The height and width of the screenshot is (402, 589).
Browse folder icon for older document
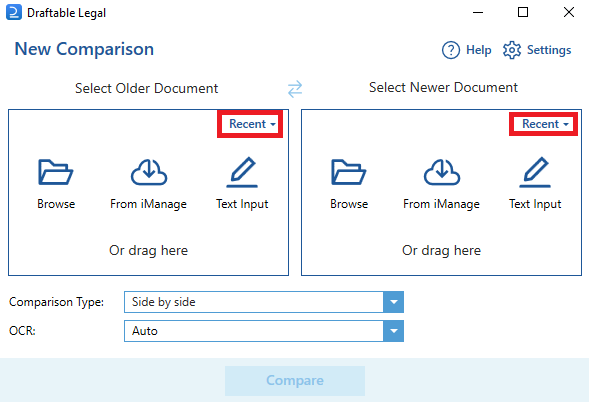pyautogui.click(x=56, y=172)
